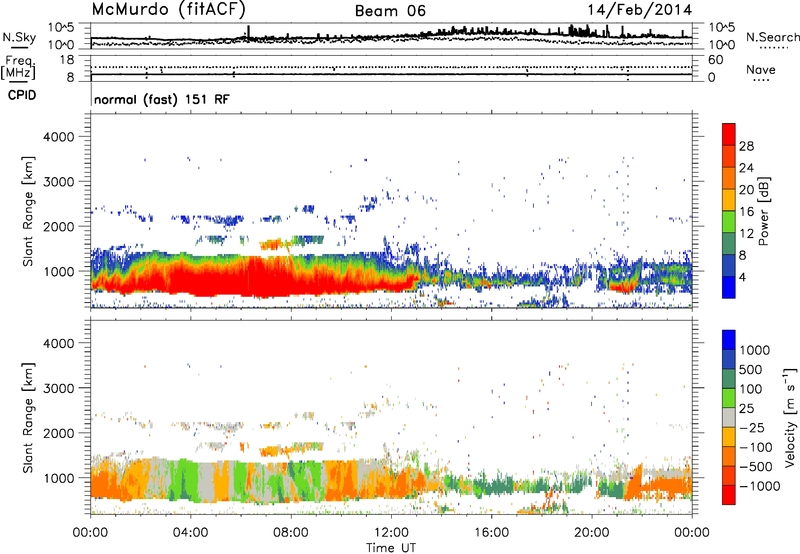Click the 16:00 time tick label
The height and width of the screenshot is (554, 800).
(x=491, y=533)
